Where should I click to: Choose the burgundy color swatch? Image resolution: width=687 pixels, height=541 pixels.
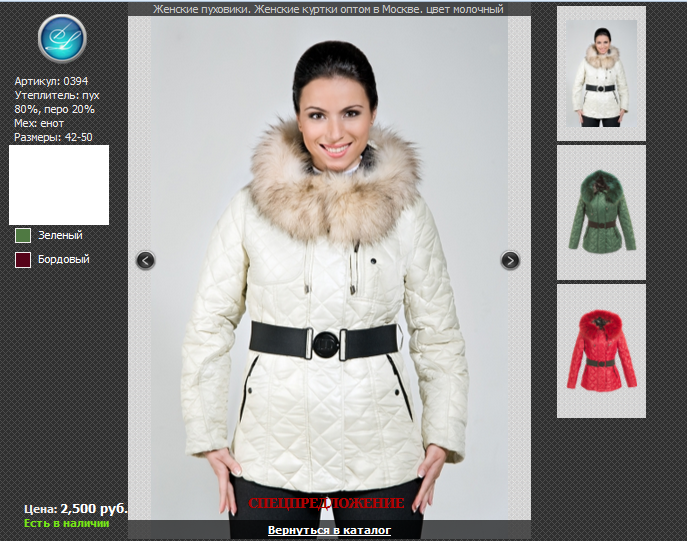point(23,260)
